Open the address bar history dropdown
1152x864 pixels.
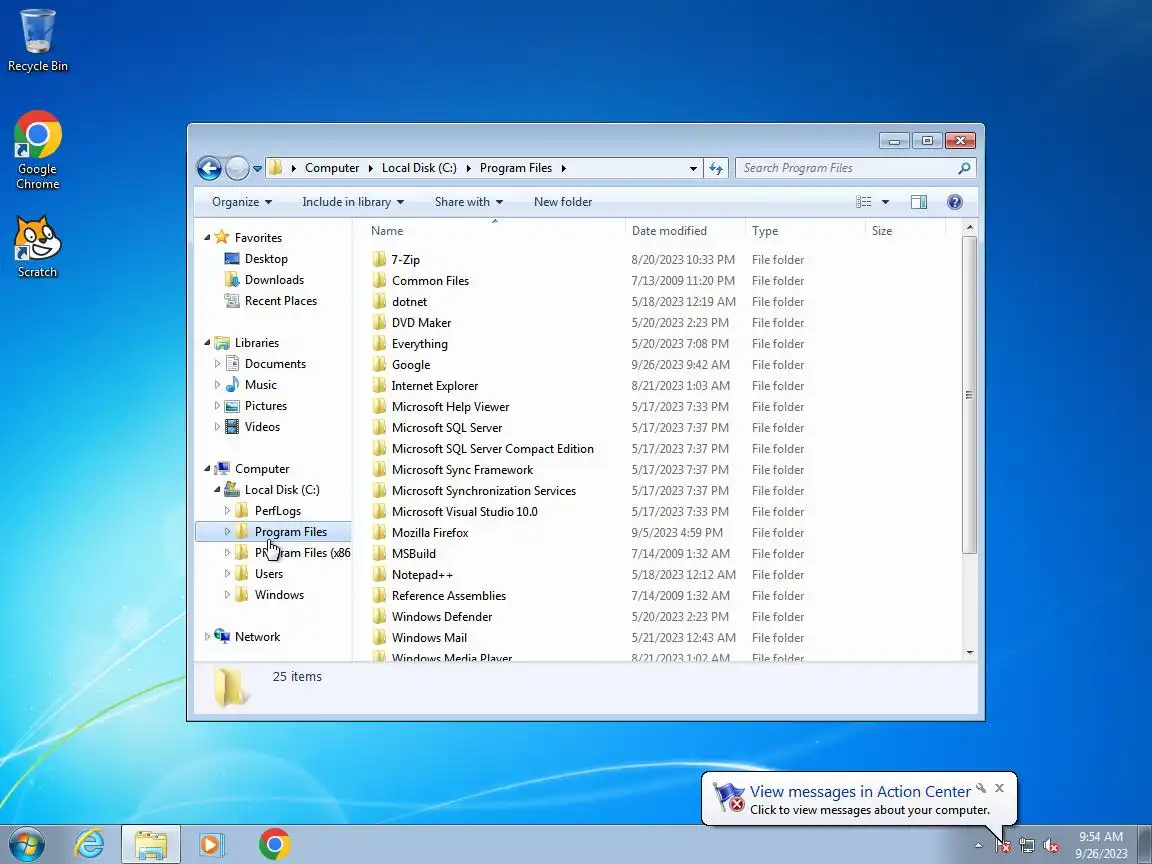point(693,168)
